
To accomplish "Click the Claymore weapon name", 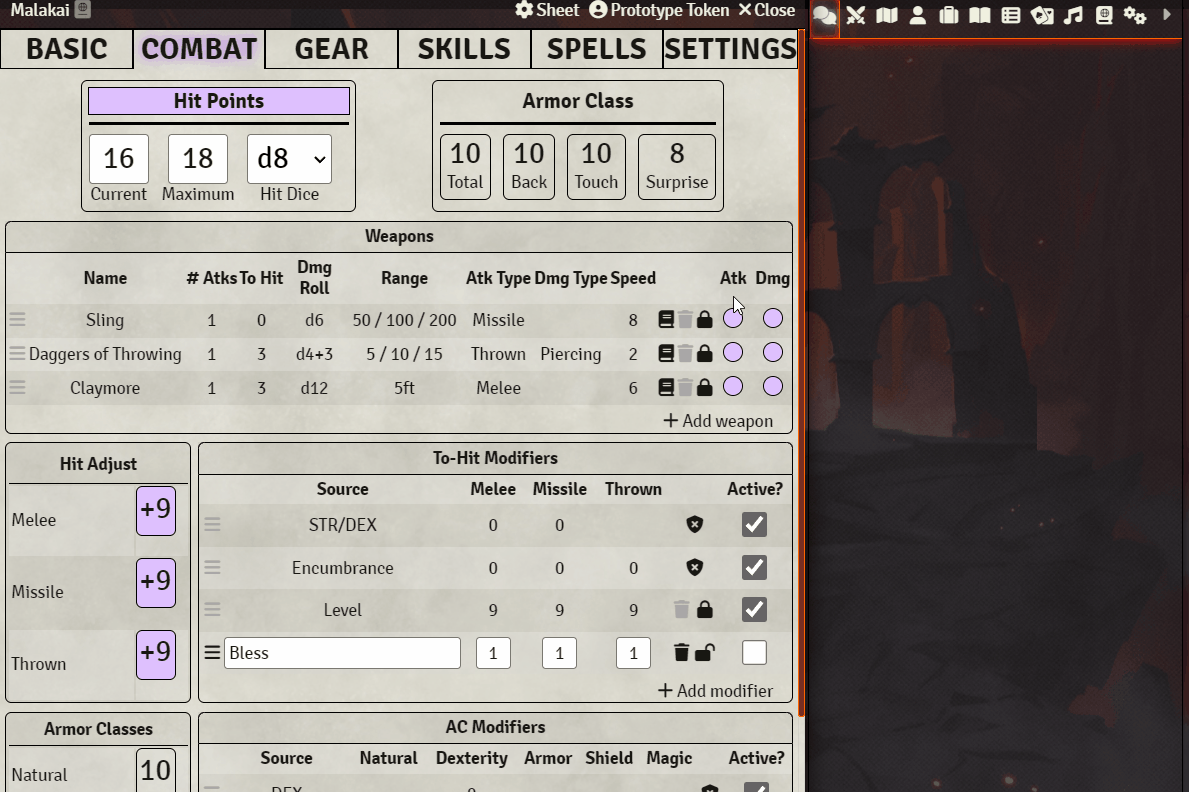I will (105, 388).
